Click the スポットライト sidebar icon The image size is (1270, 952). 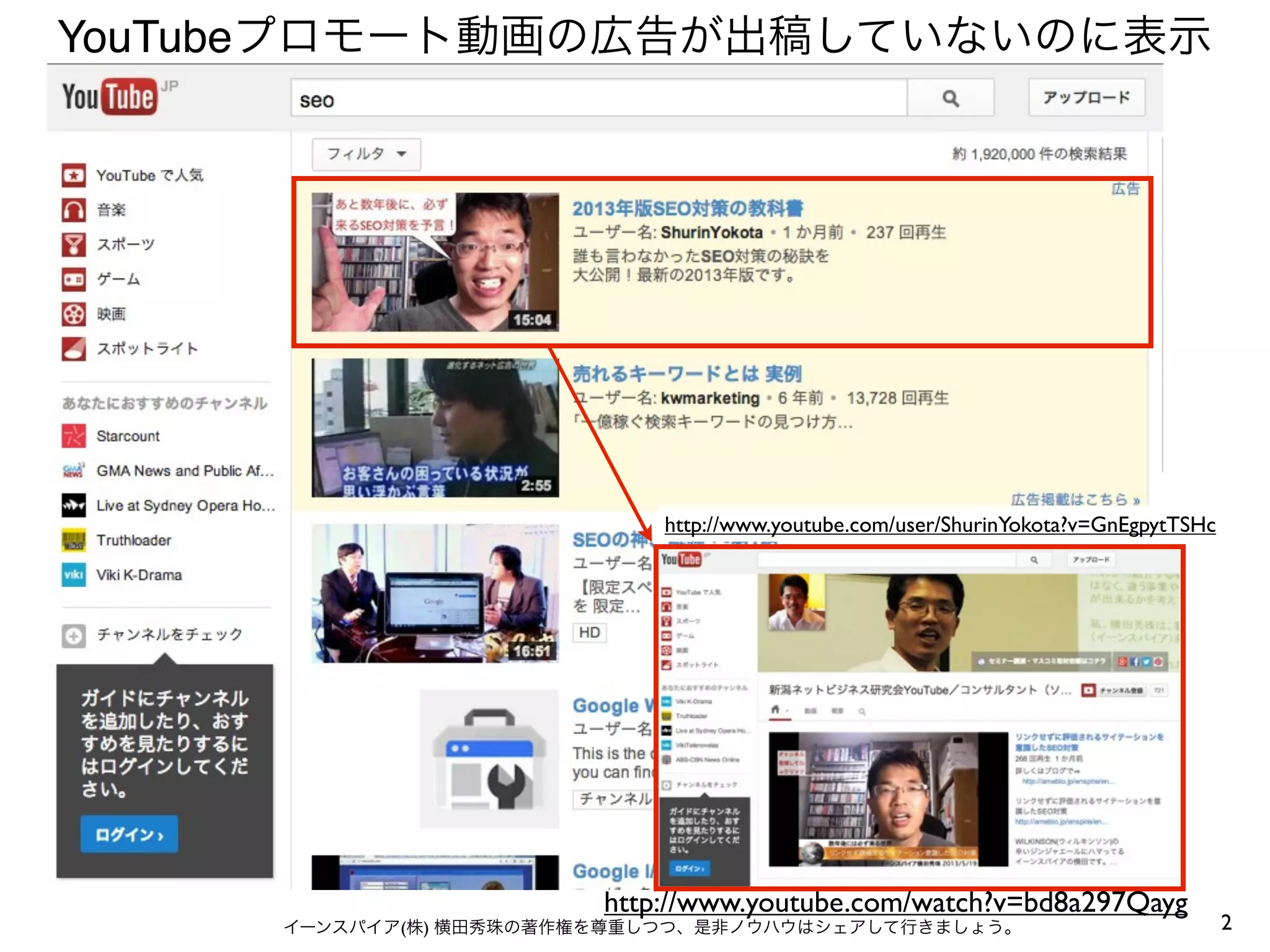(x=74, y=349)
